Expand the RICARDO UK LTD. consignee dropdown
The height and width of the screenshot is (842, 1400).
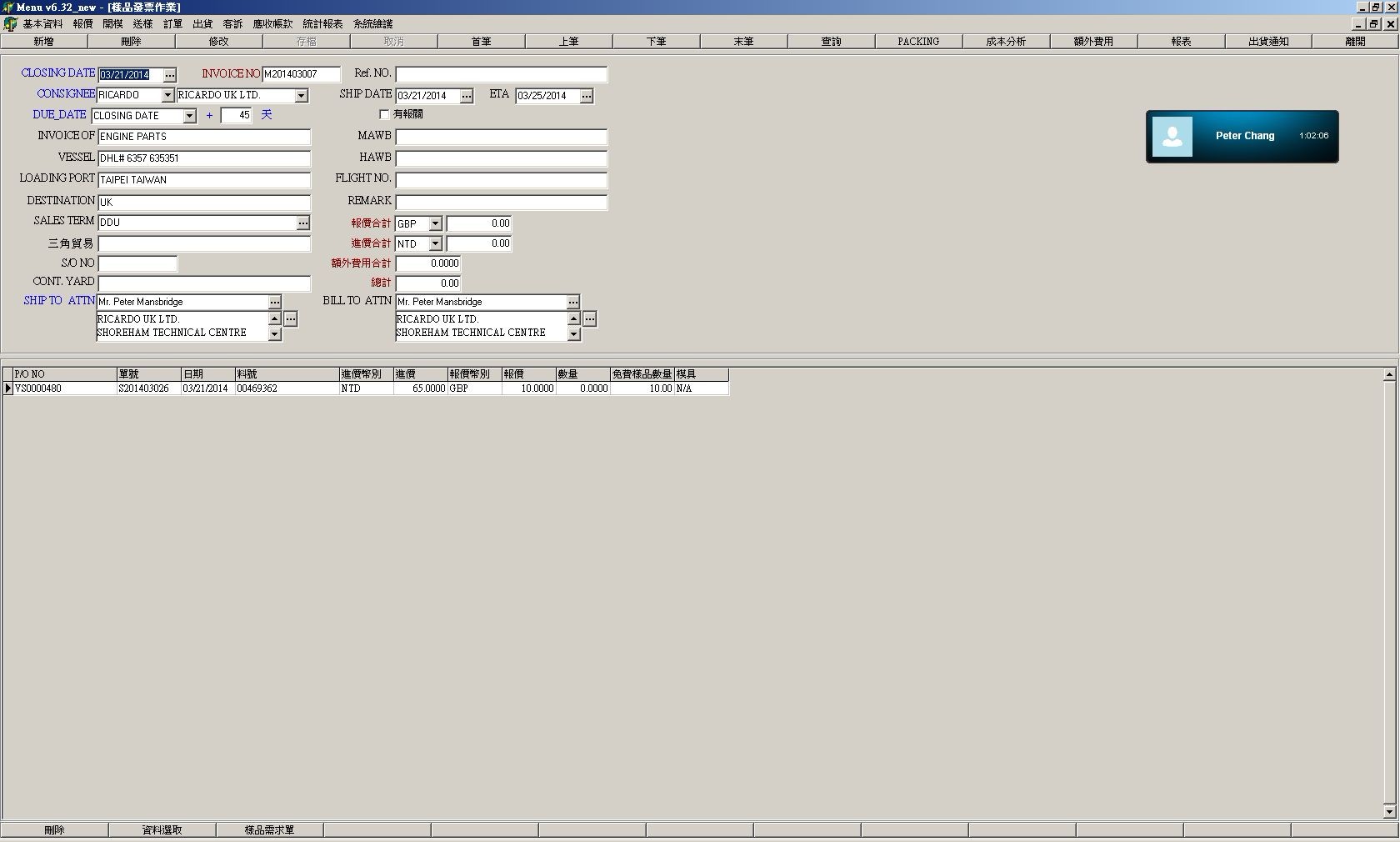pos(302,96)
